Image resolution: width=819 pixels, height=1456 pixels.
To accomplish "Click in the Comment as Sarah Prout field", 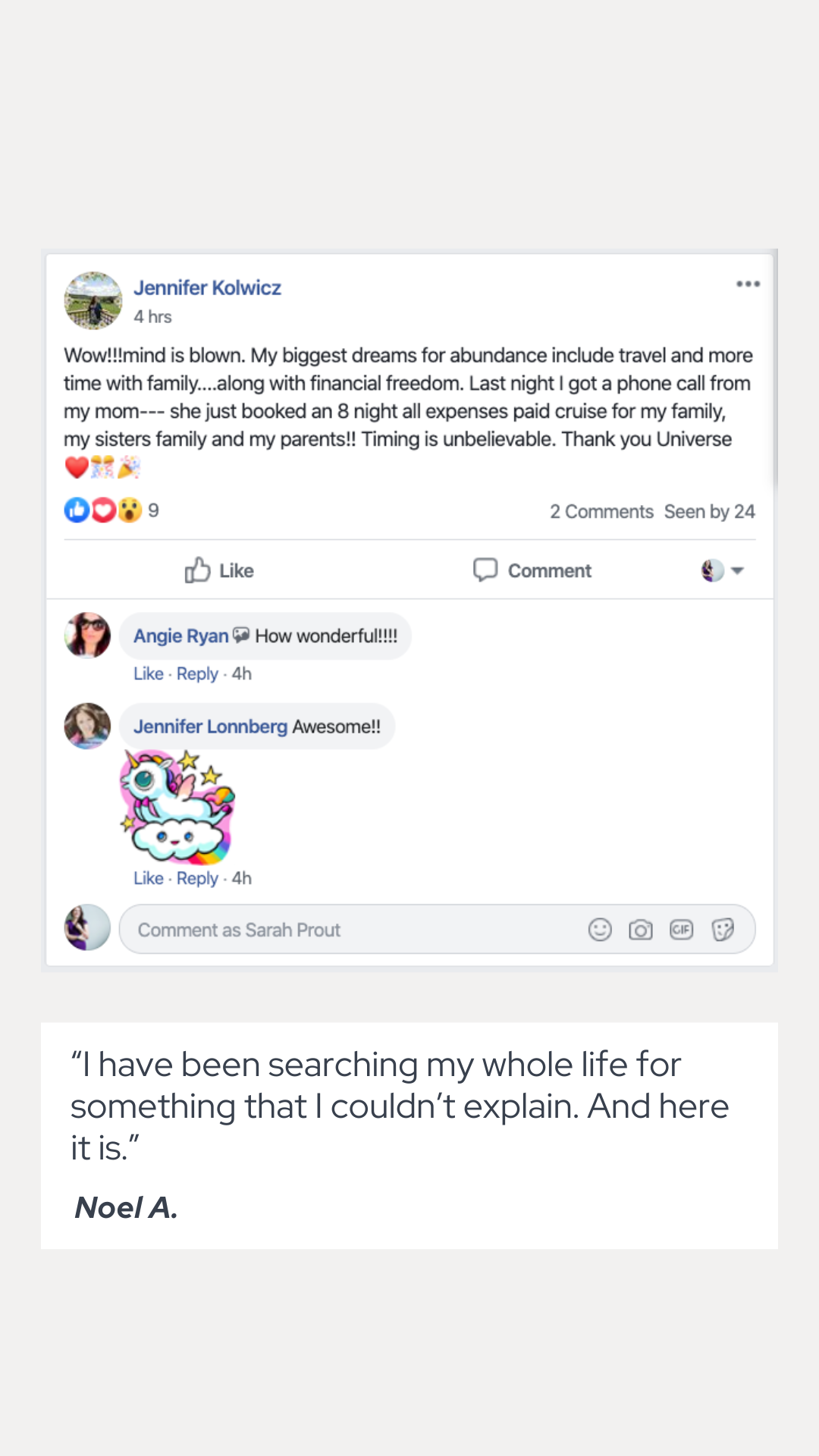I will (349, 930).
